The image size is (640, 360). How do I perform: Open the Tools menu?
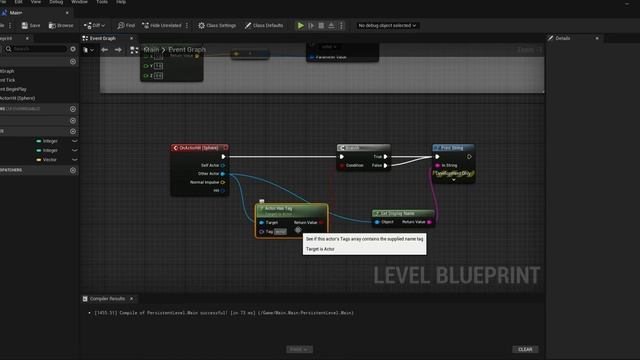102,2
